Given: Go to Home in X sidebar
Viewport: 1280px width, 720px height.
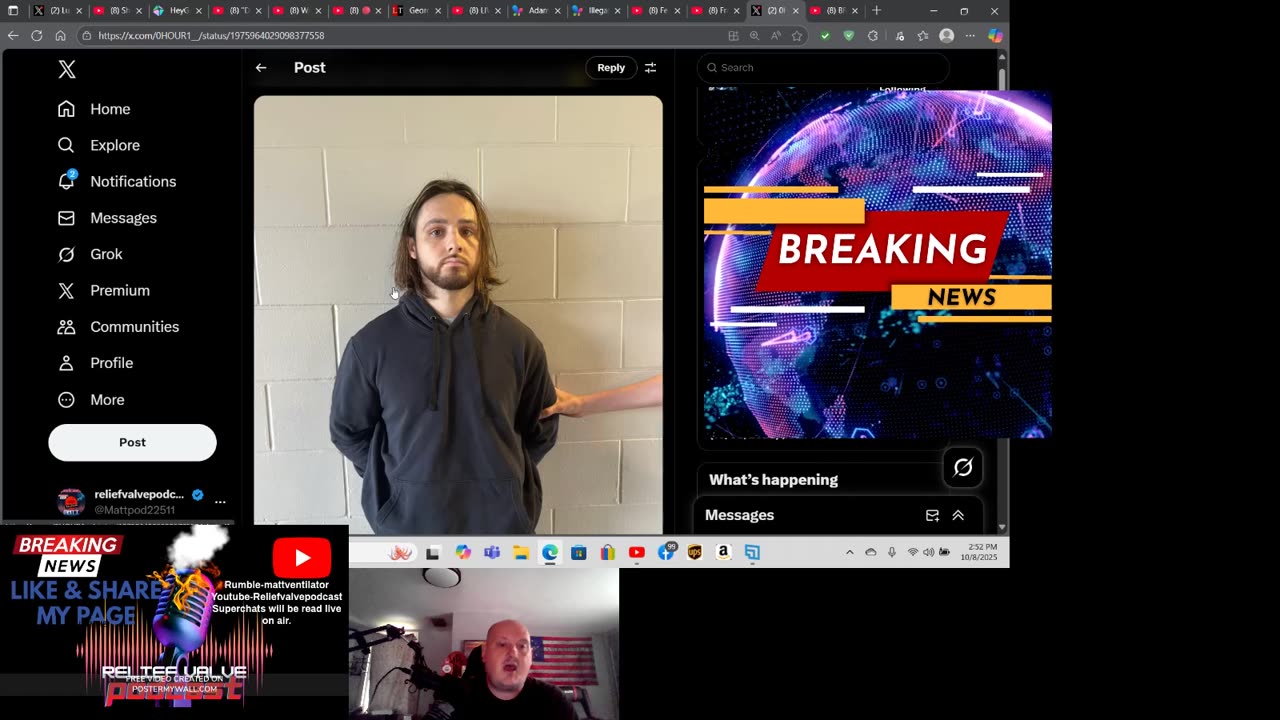Looking at the screenshot, I should click(94, 109).
